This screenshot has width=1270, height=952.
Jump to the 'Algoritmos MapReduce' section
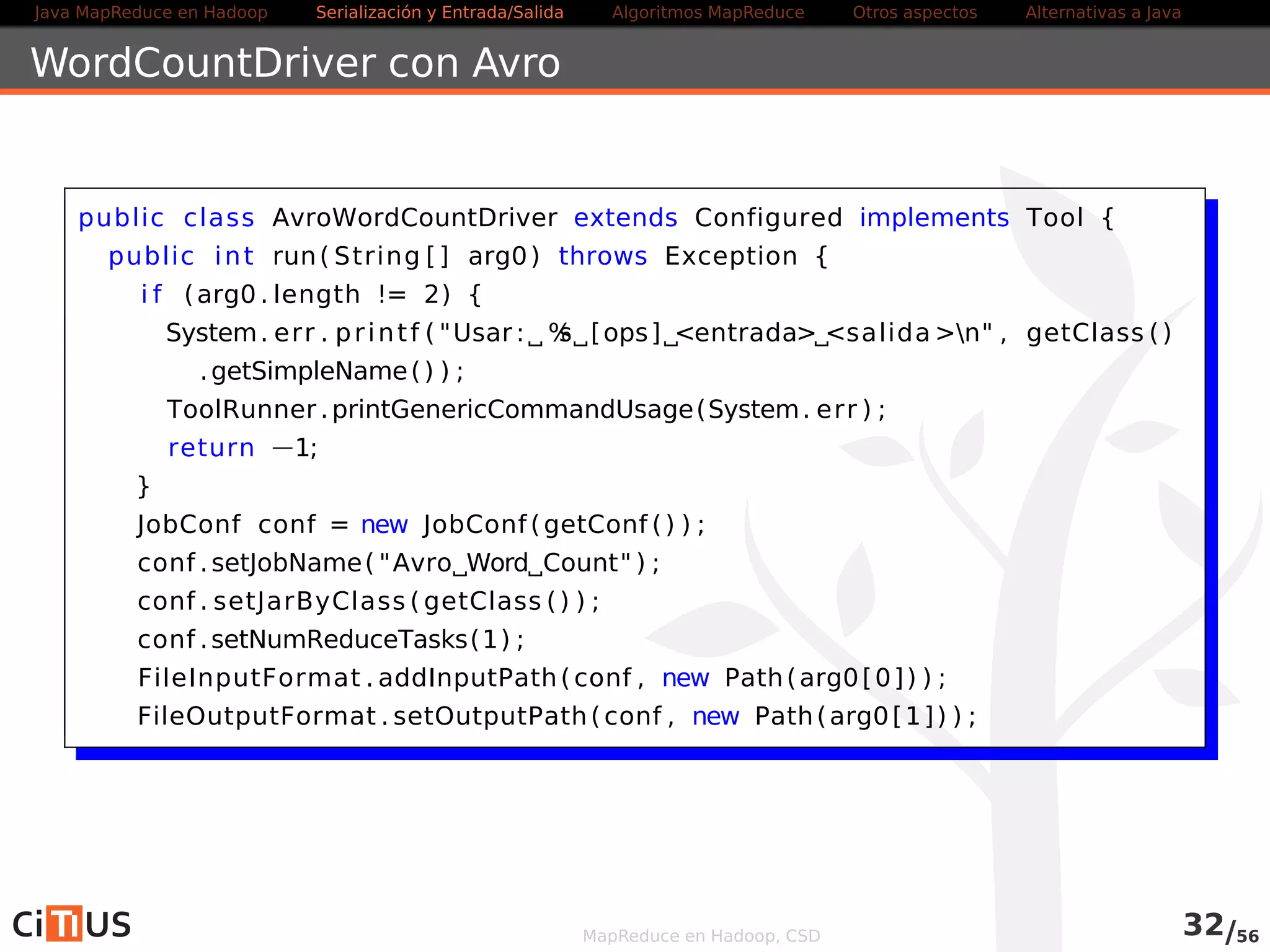coord(708,12)
